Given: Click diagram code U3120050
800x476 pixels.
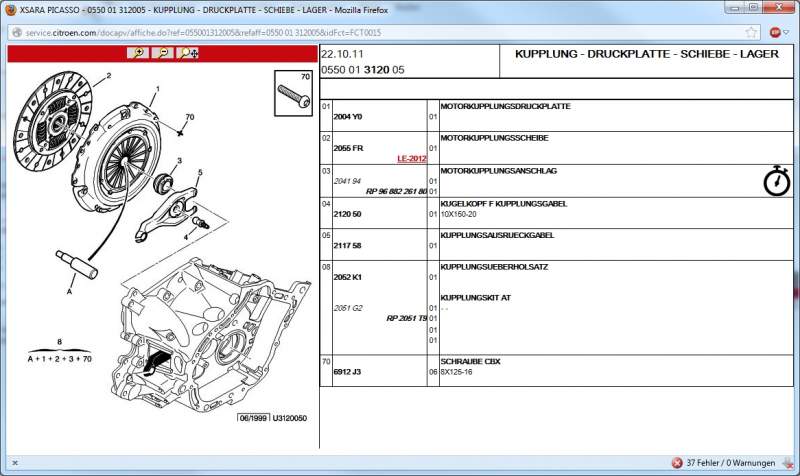Looking at the screenshot, I should 290,418.
